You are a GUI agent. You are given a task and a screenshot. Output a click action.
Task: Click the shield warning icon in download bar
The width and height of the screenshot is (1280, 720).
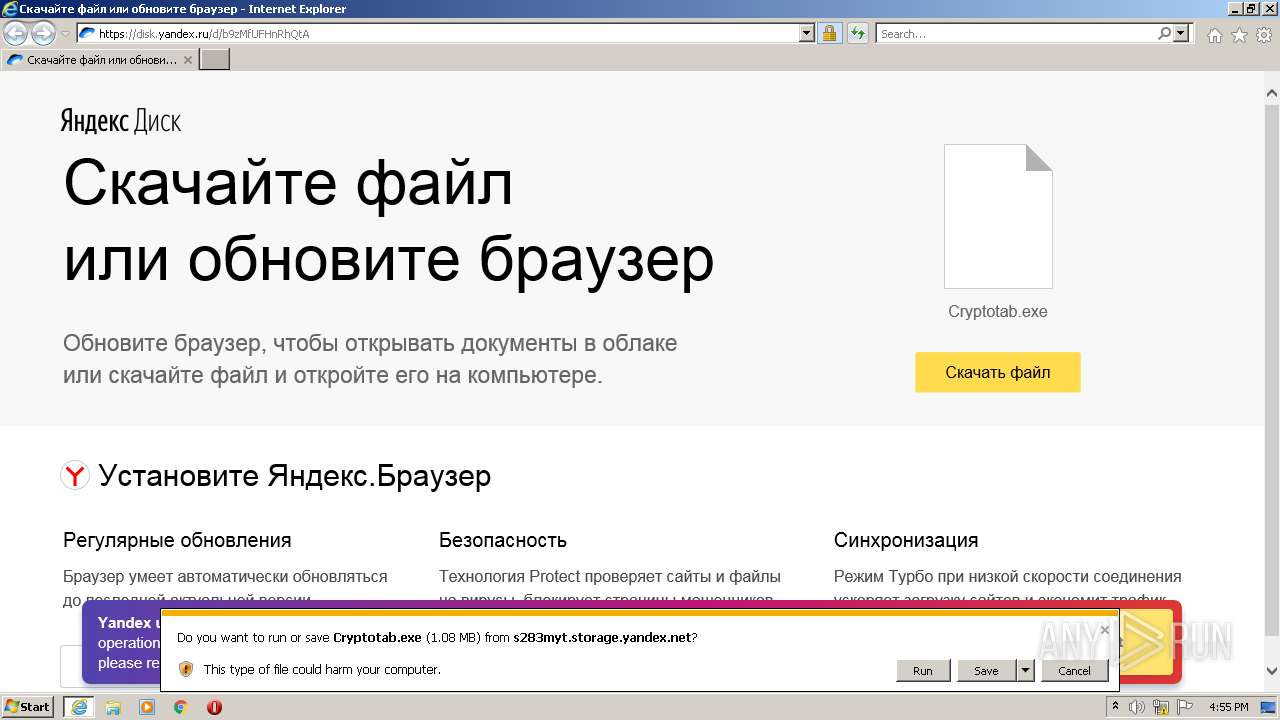[185, 669]
